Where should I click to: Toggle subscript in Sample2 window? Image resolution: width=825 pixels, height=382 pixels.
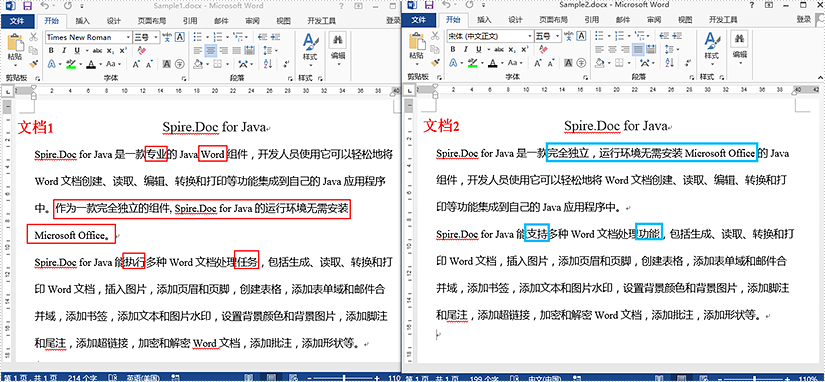511,49
